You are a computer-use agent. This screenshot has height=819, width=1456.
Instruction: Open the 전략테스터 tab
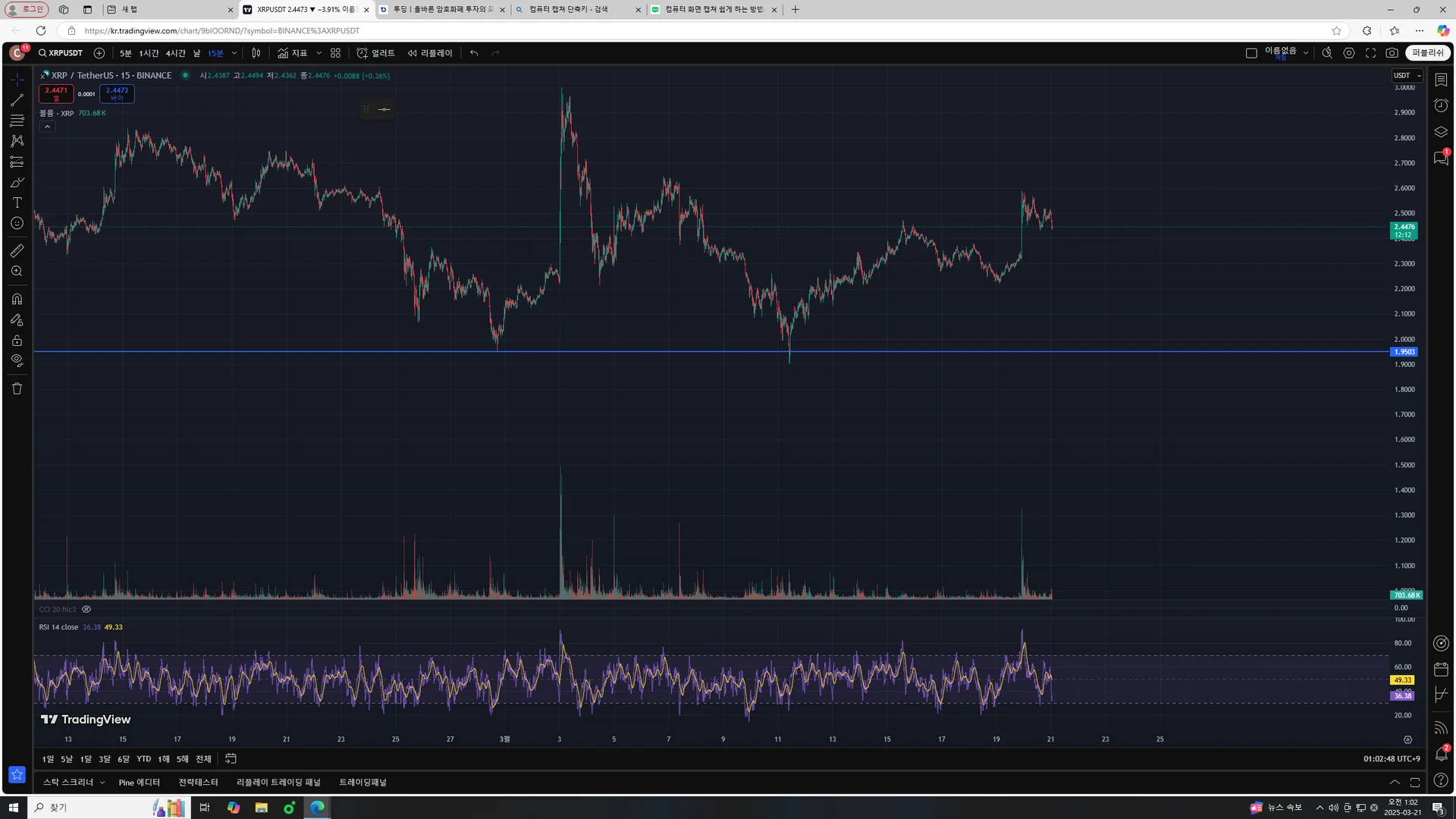(198, 783)
